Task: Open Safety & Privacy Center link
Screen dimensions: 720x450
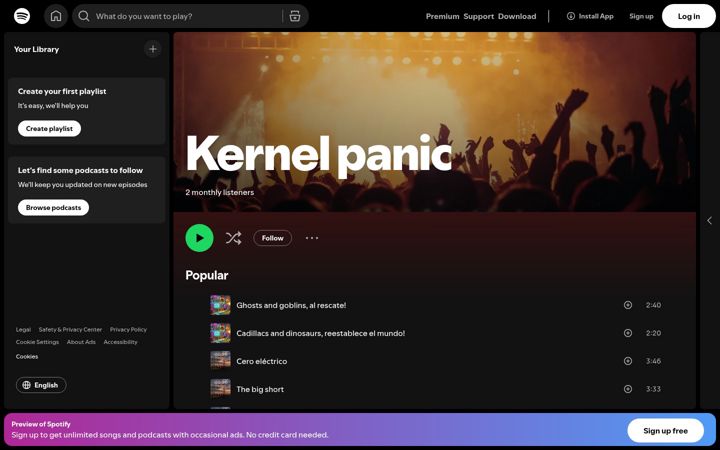Action: coord(70,329)
